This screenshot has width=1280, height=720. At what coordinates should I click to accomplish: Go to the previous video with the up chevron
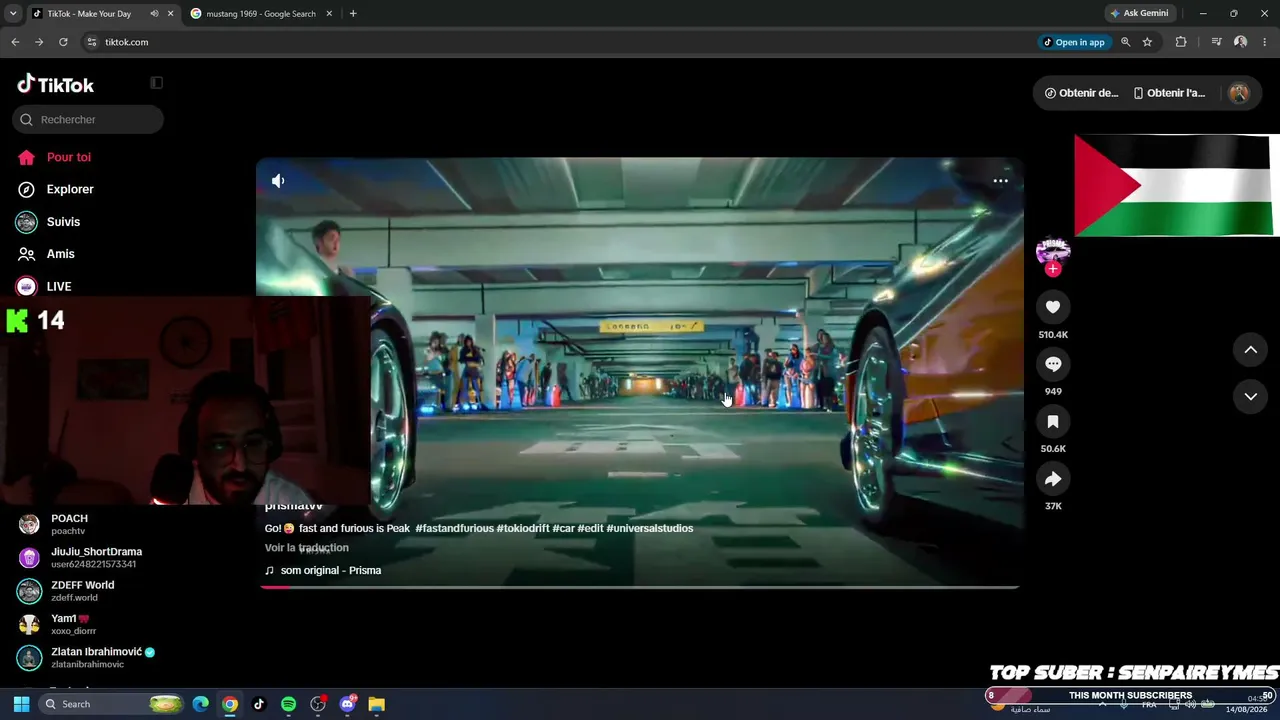pos(1250,350)
